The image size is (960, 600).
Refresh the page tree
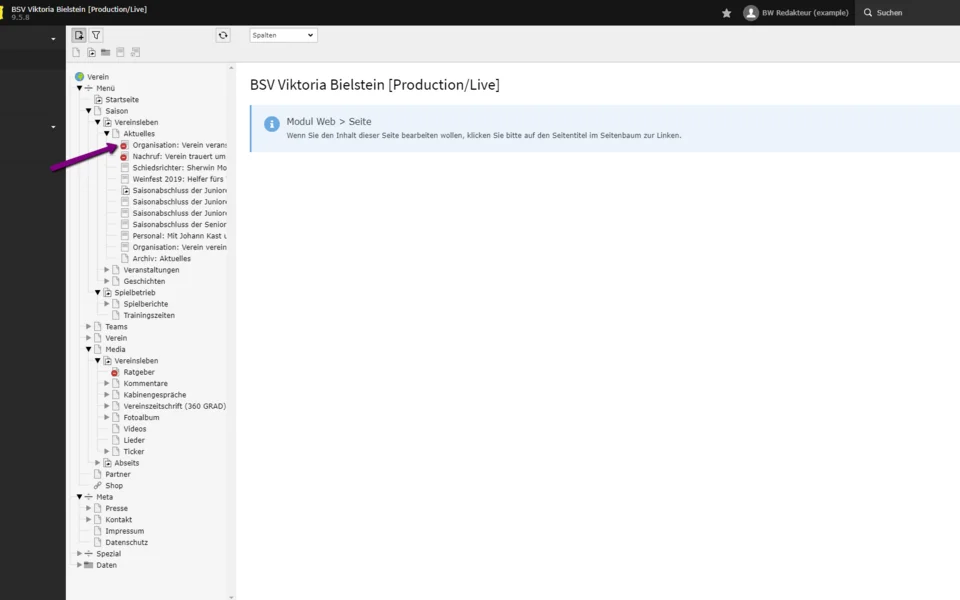coord(223,35)
